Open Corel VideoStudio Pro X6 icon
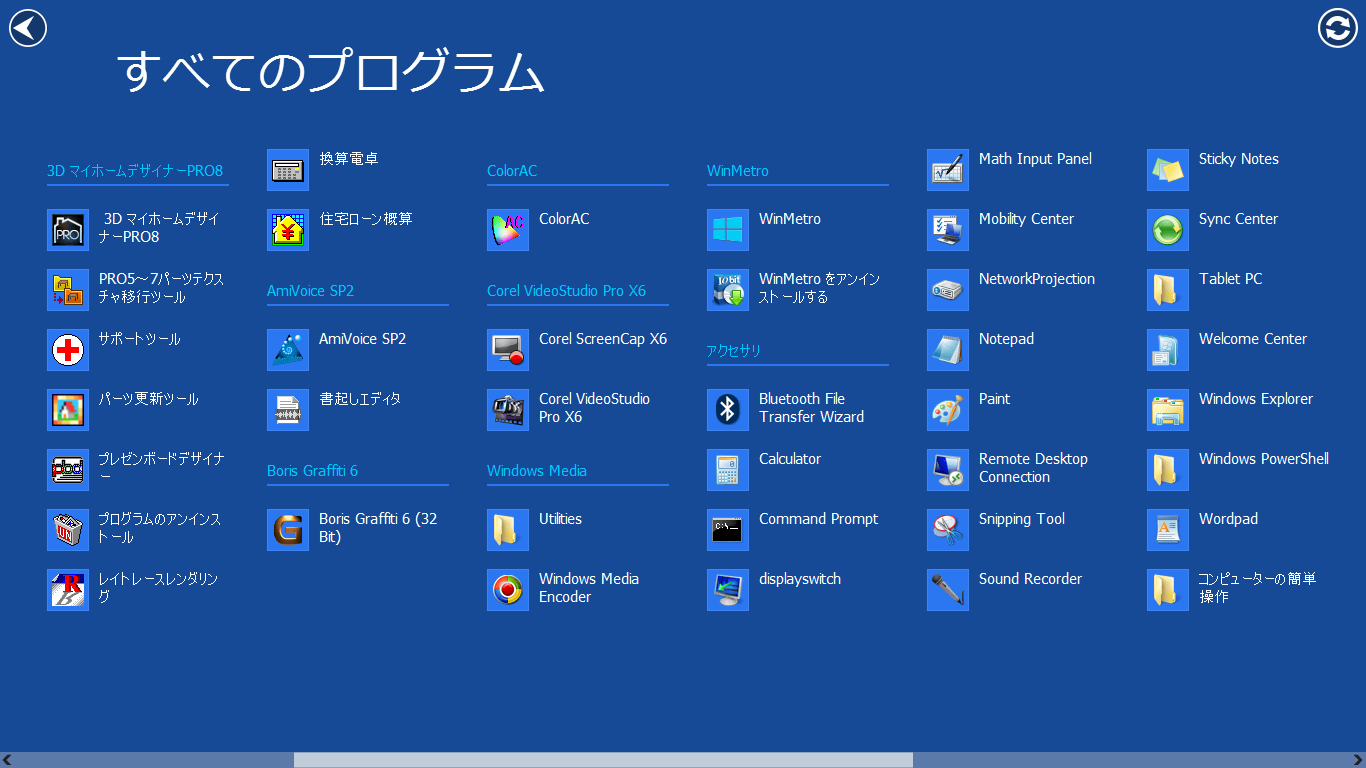The image size is (1366, 768). (x=508, y=410)
